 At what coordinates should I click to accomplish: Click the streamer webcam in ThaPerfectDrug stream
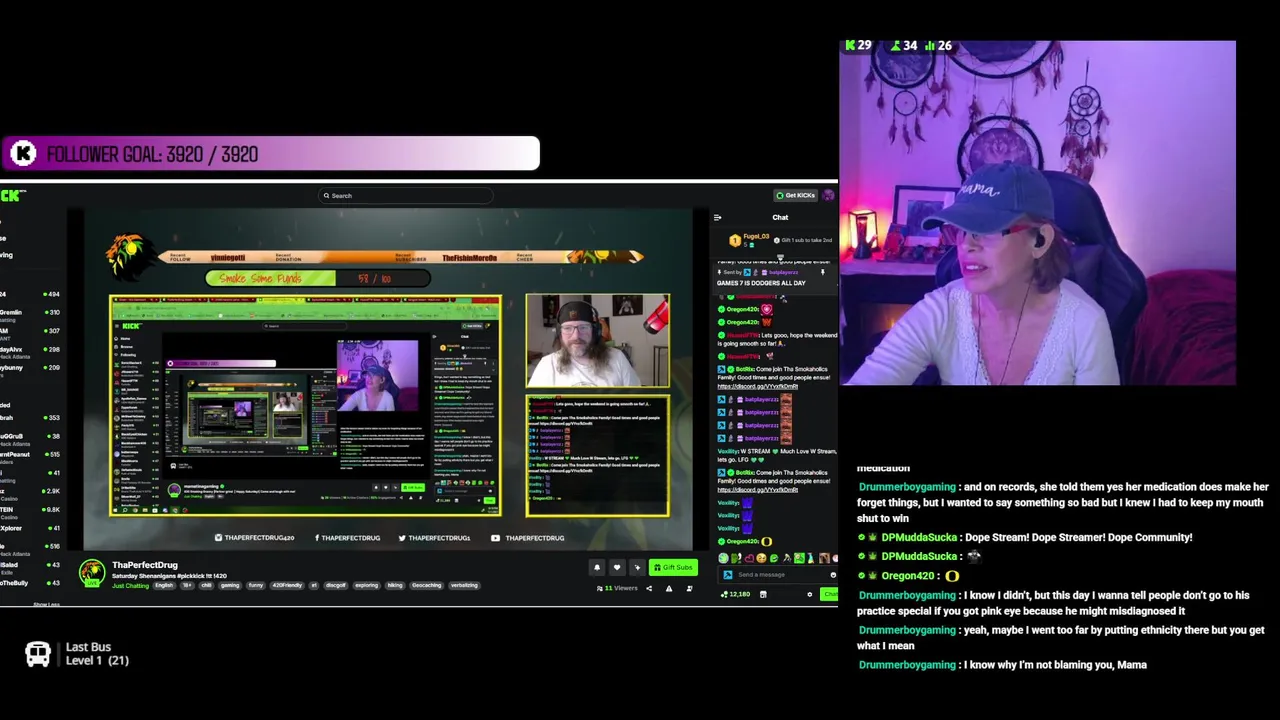pos(598,341)
